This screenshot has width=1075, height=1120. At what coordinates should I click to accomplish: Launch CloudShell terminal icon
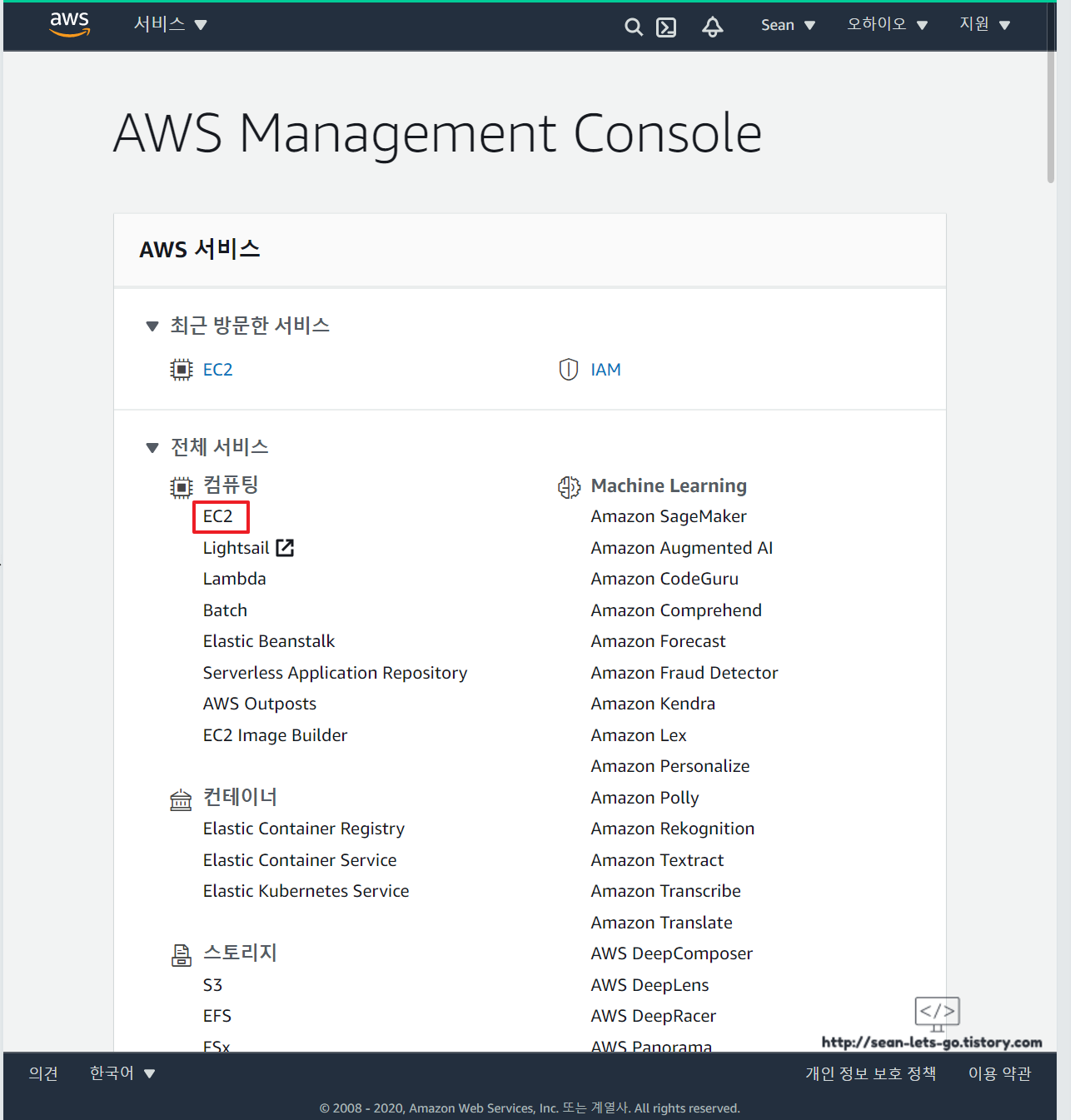pyautogui.click(x=666, y=27)
